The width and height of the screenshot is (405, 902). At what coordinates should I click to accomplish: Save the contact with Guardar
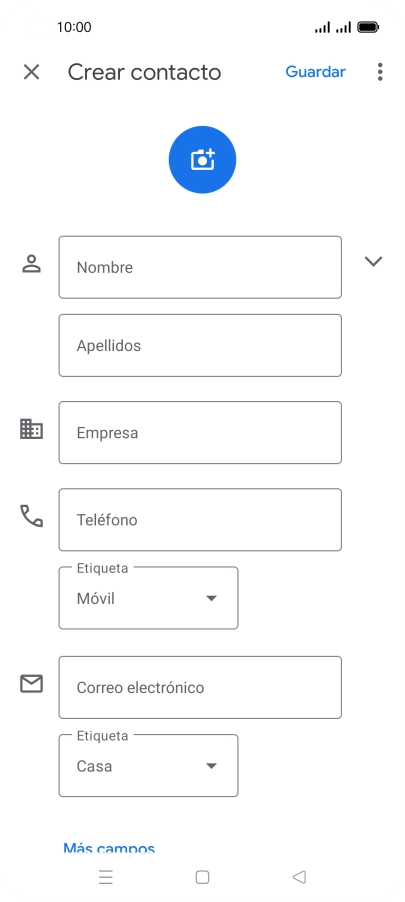[x=316, y=72]
